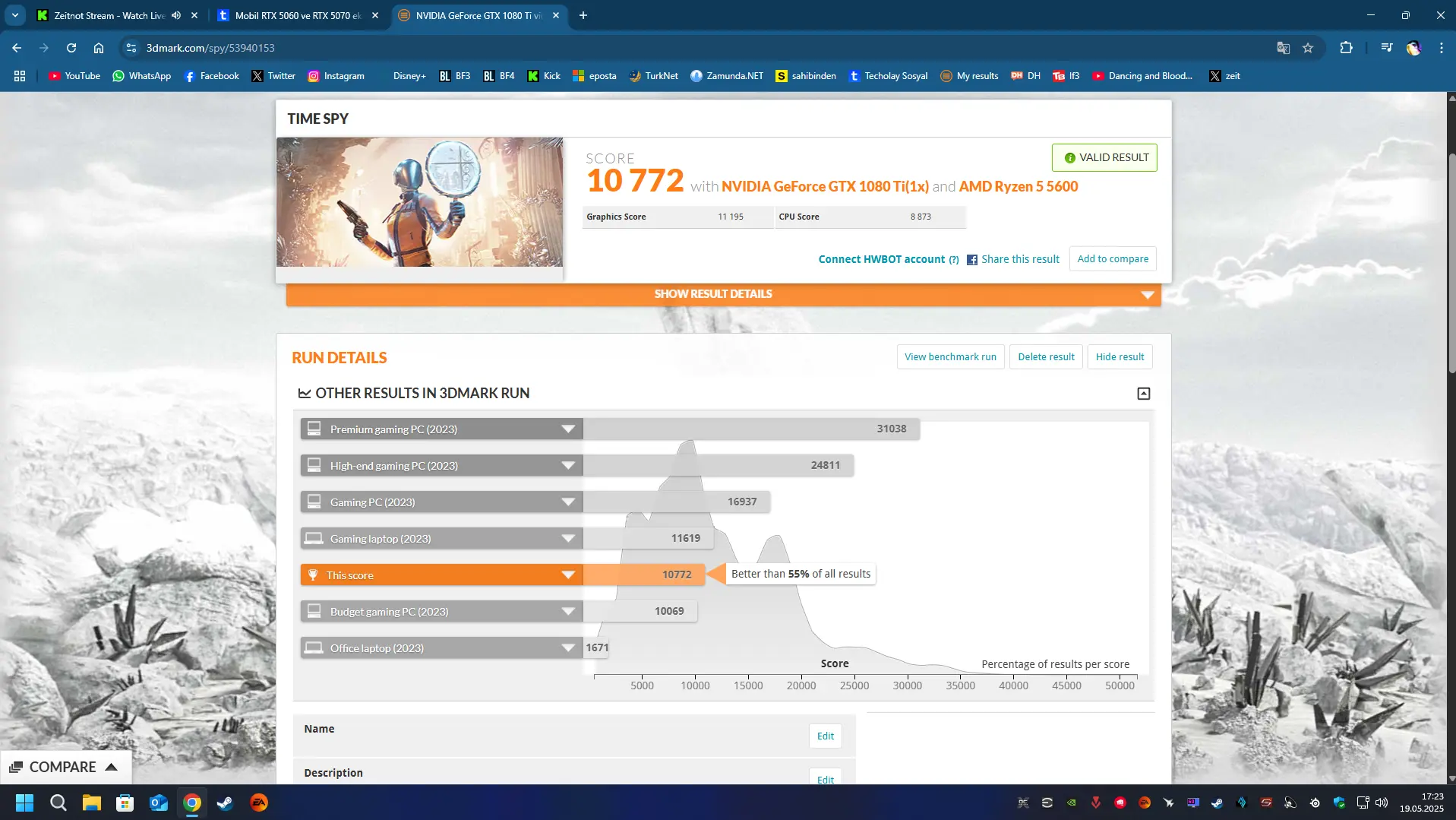This screenshot has height=820, width=1456.
Task: Open Chrome's three-dot menu
Action: (x=1441, y=48)
